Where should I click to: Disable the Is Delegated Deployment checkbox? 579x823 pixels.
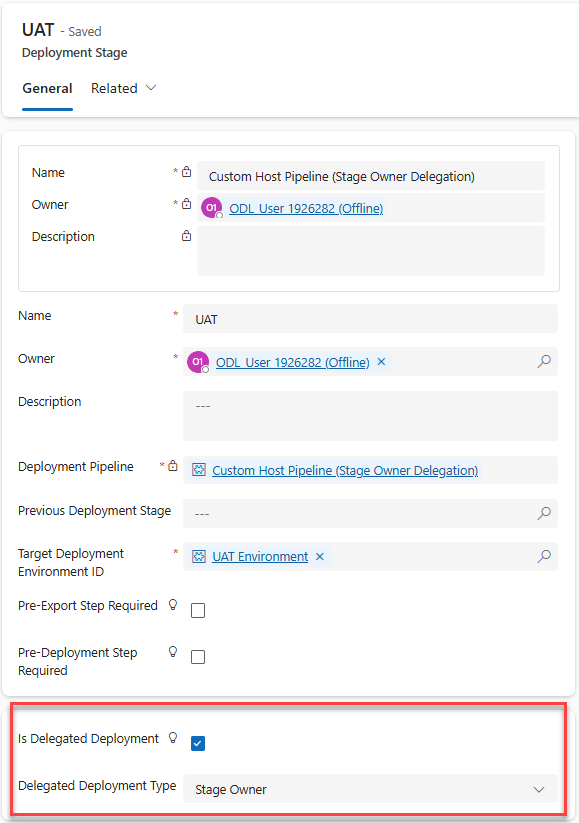[197, 742]
